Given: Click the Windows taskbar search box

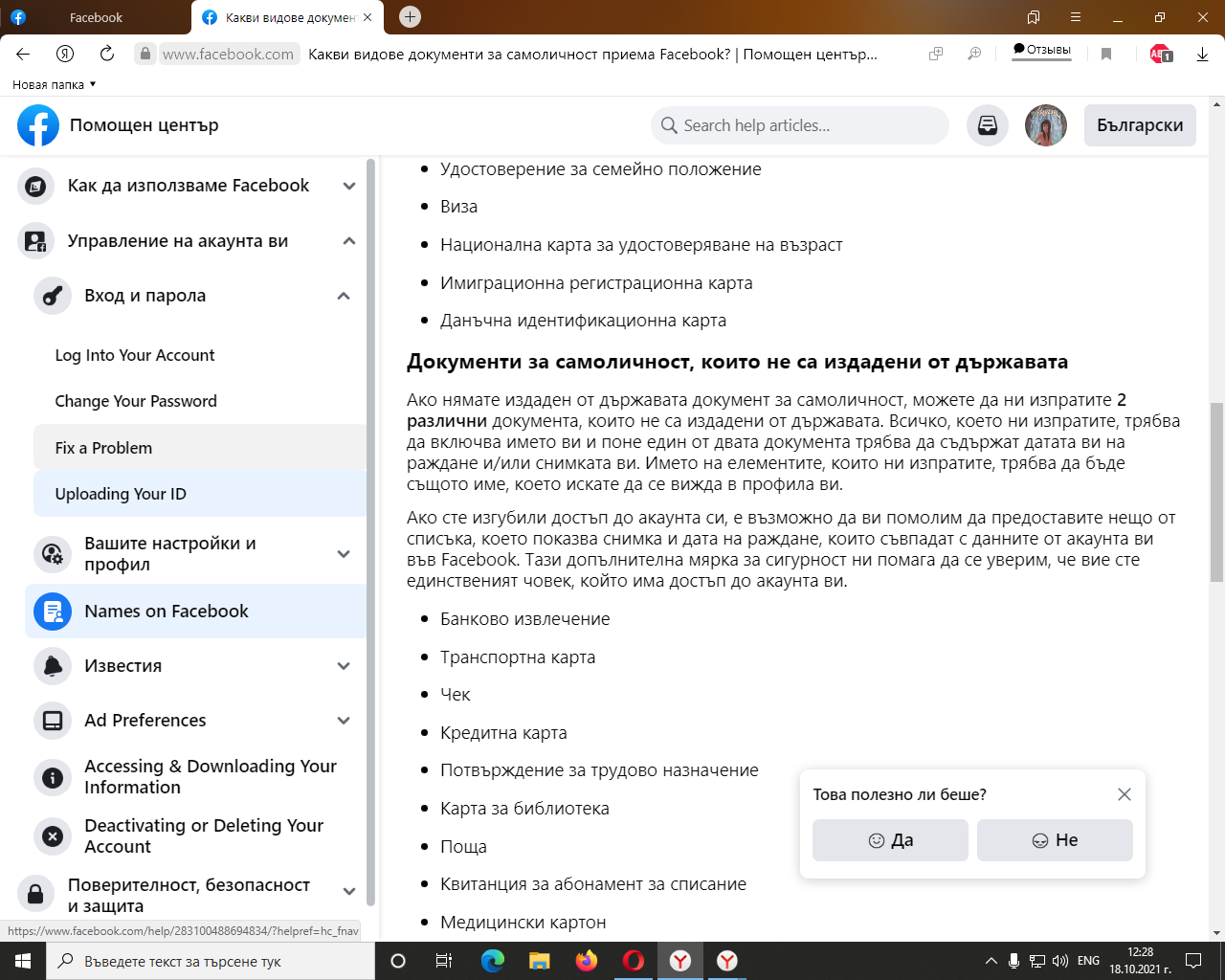Looking at the screenshot, I should coord(210,961).
